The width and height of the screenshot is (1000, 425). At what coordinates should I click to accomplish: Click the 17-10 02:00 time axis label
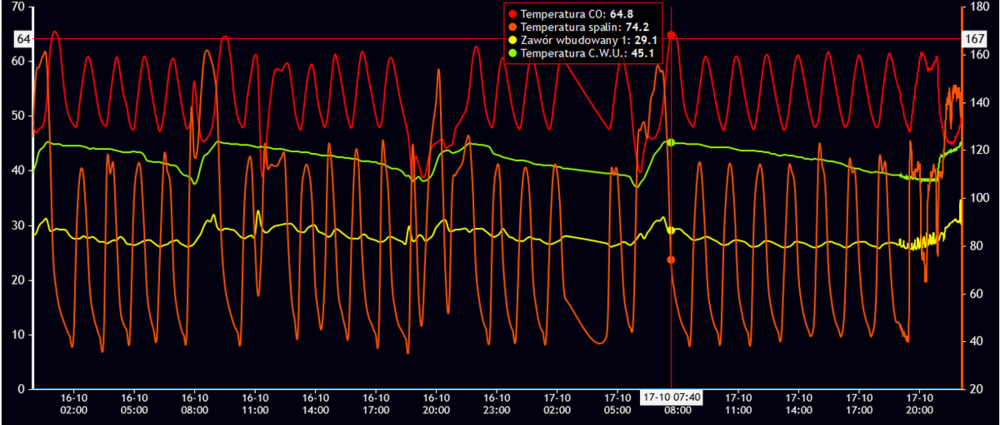click(x=558, y=403)
